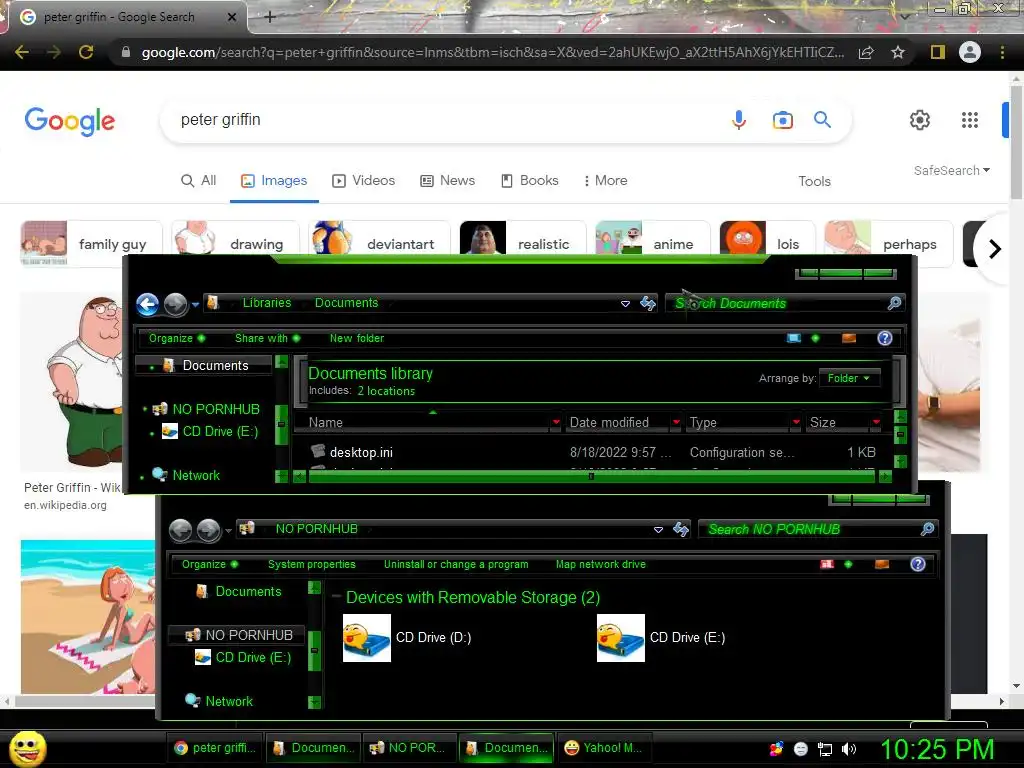Viewport: 1024px width, 768px height.
Task: Open Chrome three-dot menu
Action: pyautogui.click(x=1002, y=52)
